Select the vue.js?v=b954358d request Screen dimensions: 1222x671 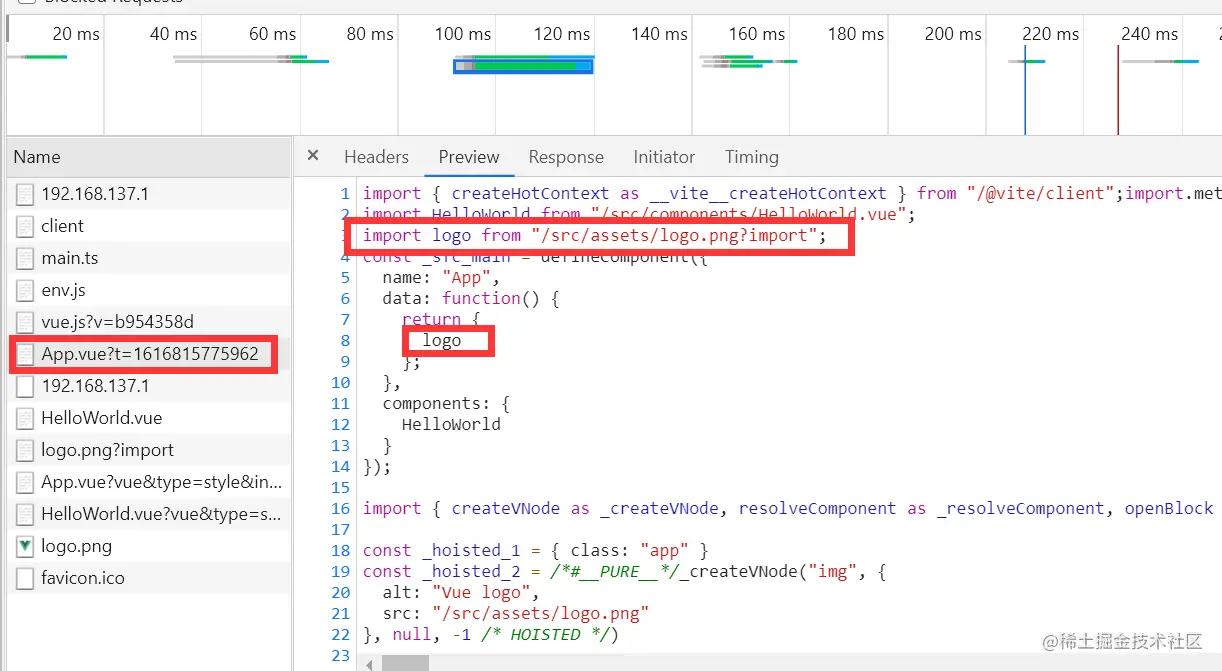click(149, 322)
